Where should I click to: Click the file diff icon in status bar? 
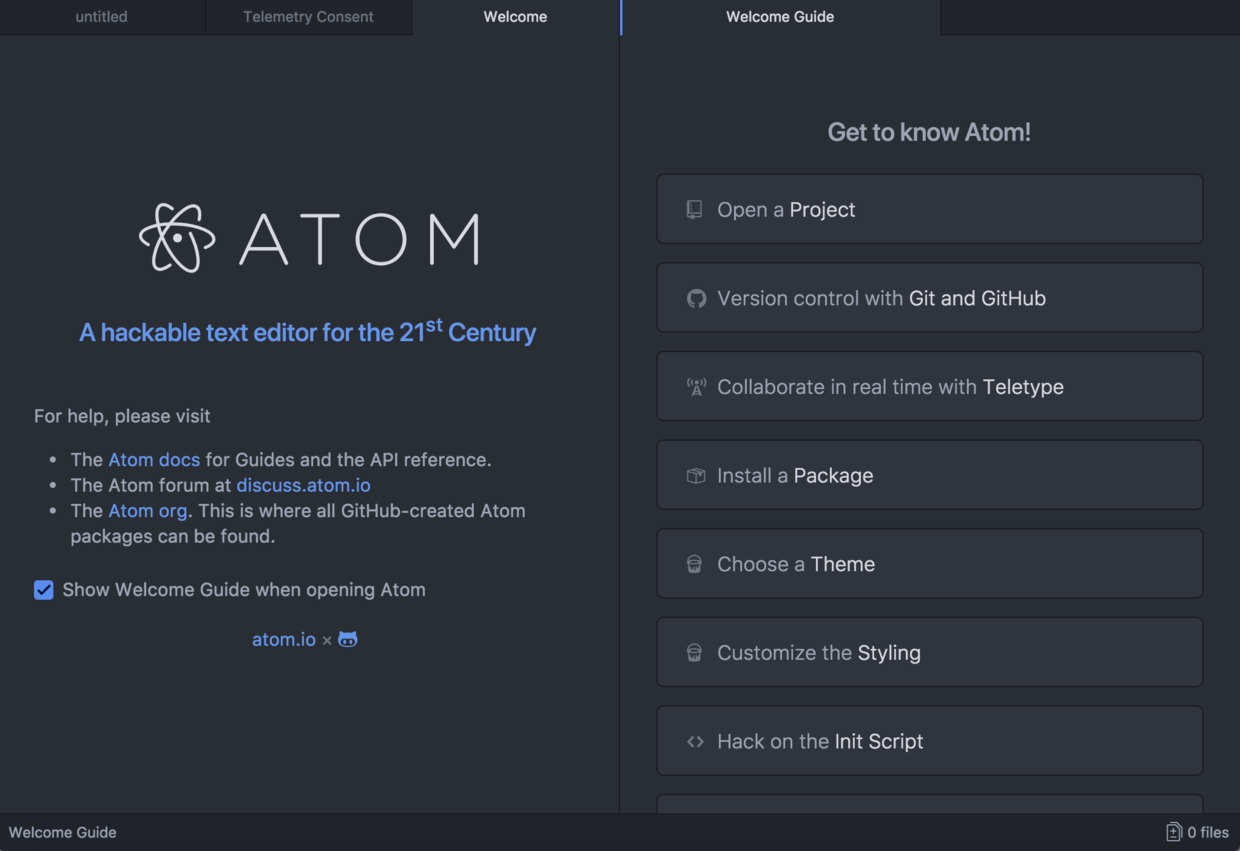(1174, 832)
